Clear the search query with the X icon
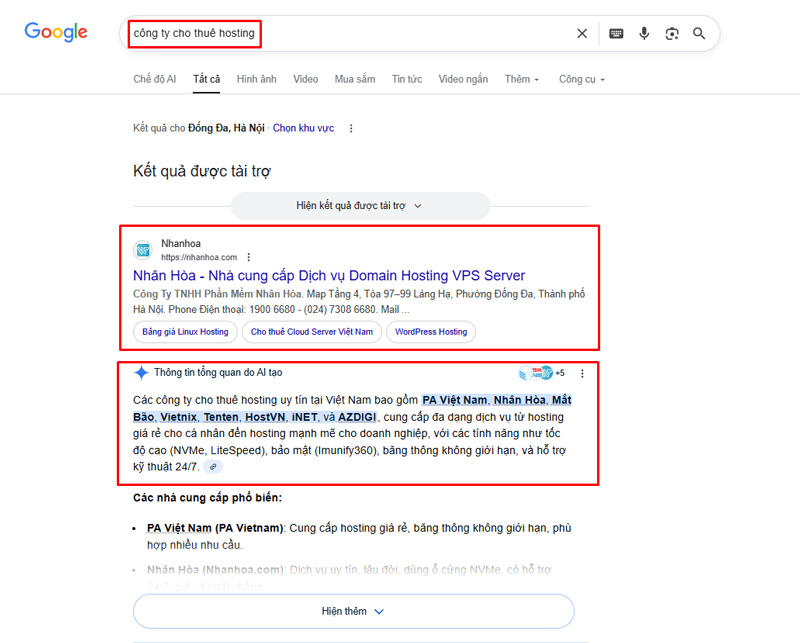Screen dimensions: 800x643 pos(582,33)
